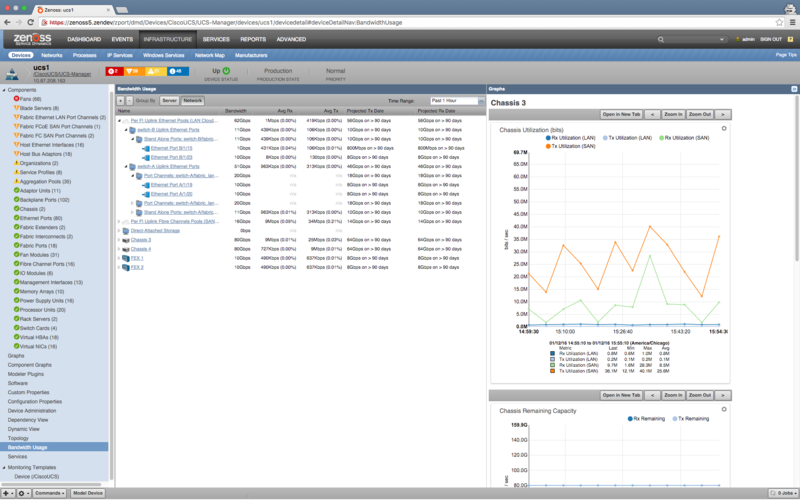800x500 pixels.
Task: Toggle Tx Utilization (SAN) legend series
Action: coord(570,146)
